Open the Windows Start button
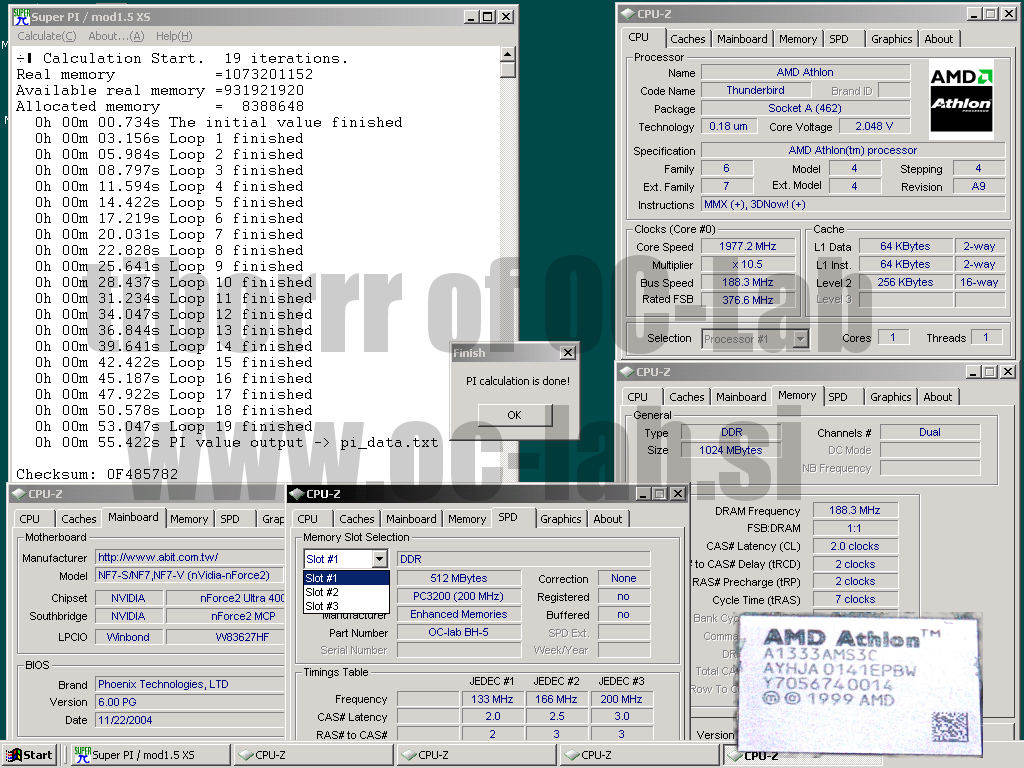 [x=29, y=755]
